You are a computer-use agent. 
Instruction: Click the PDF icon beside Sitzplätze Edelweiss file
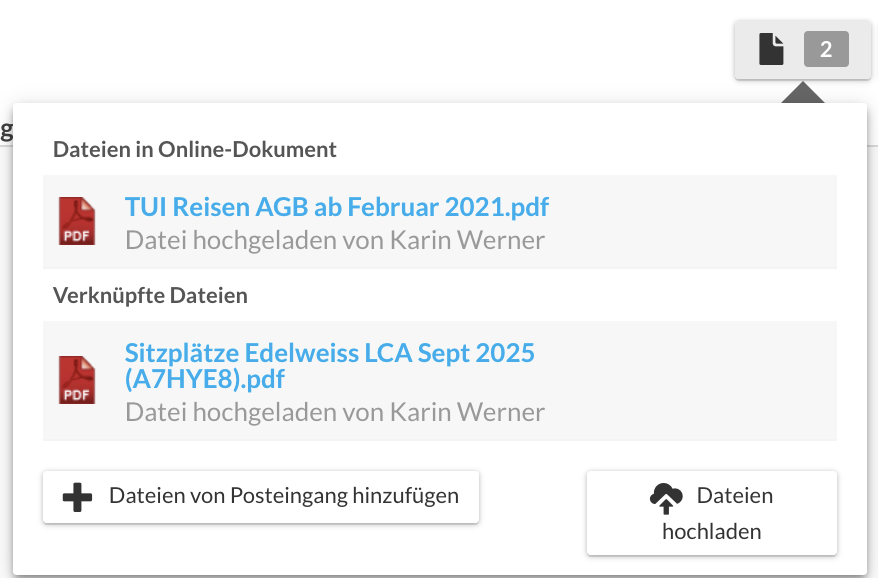click(x=77, y=380)
